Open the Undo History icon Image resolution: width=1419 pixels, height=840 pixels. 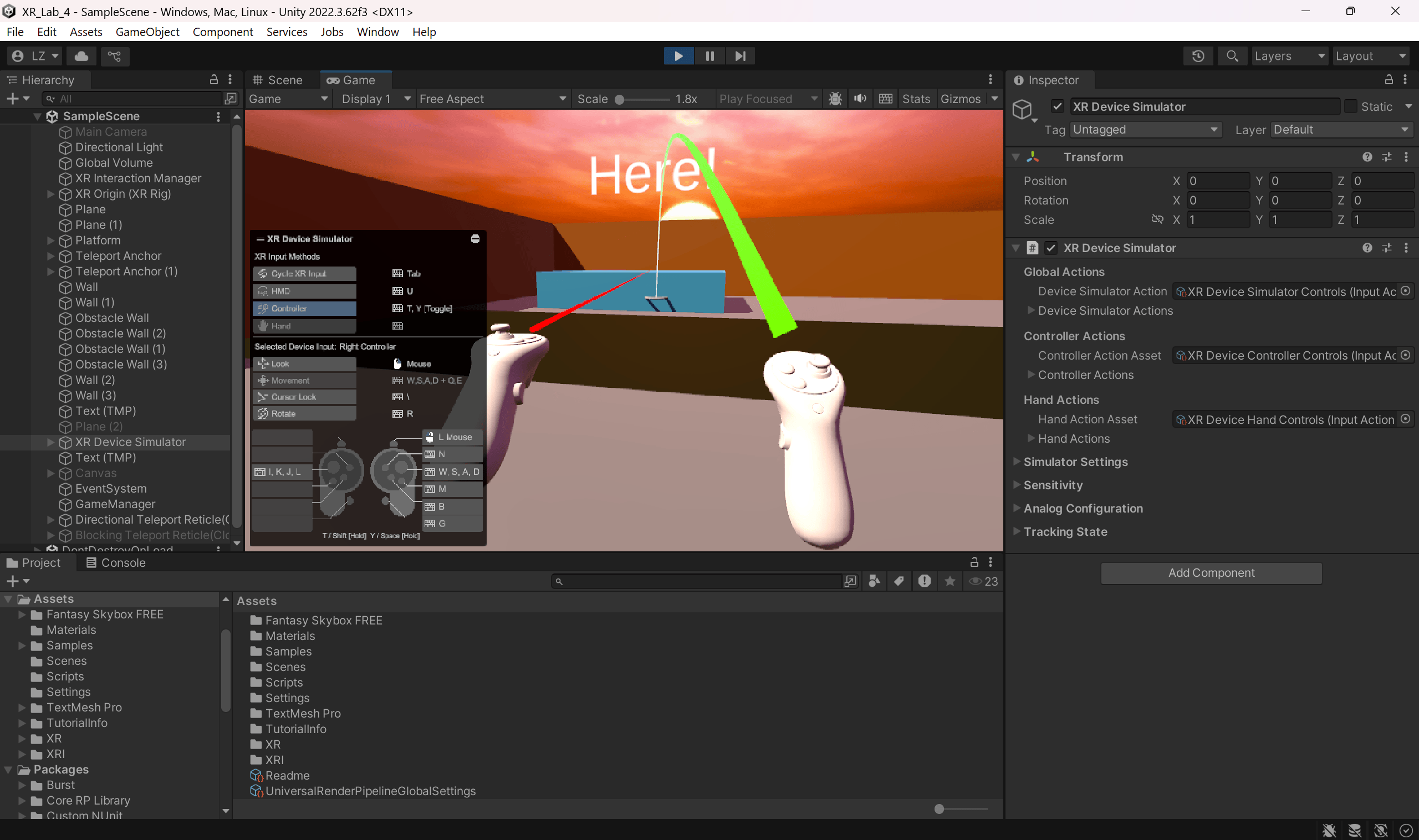pyautogui.click(x=1198, y=56)
